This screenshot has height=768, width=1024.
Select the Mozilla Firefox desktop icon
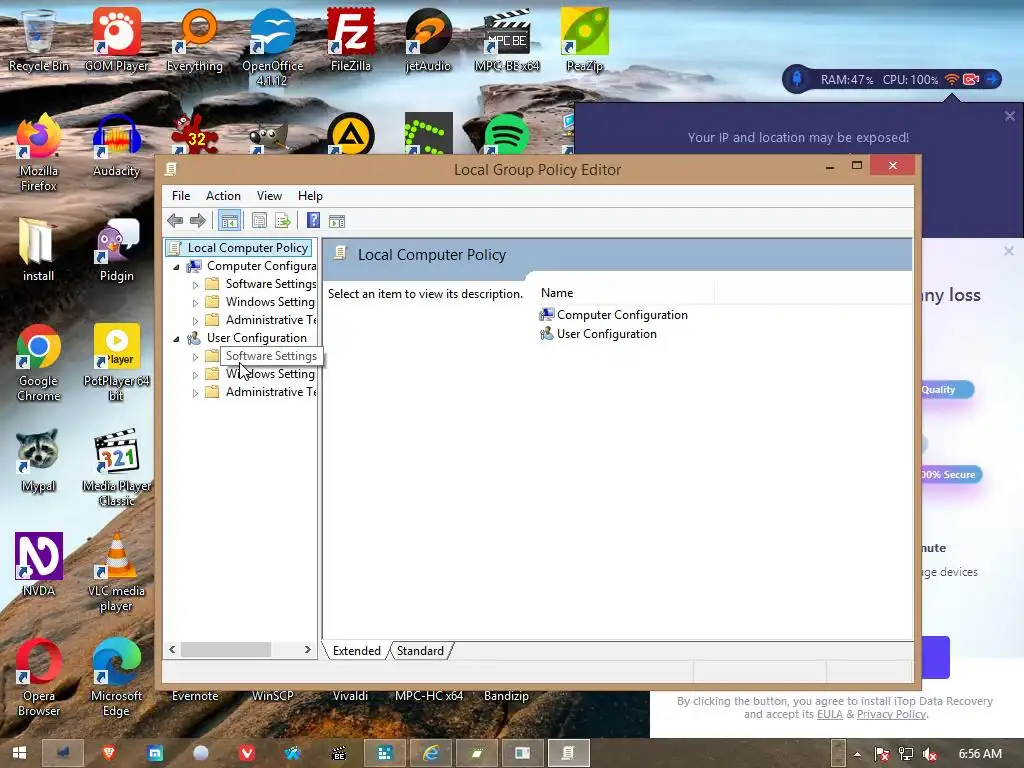coord(39,152)
